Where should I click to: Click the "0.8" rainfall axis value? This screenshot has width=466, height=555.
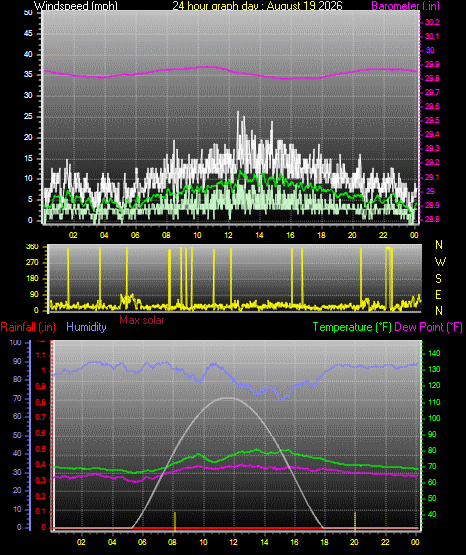[41, 402]
